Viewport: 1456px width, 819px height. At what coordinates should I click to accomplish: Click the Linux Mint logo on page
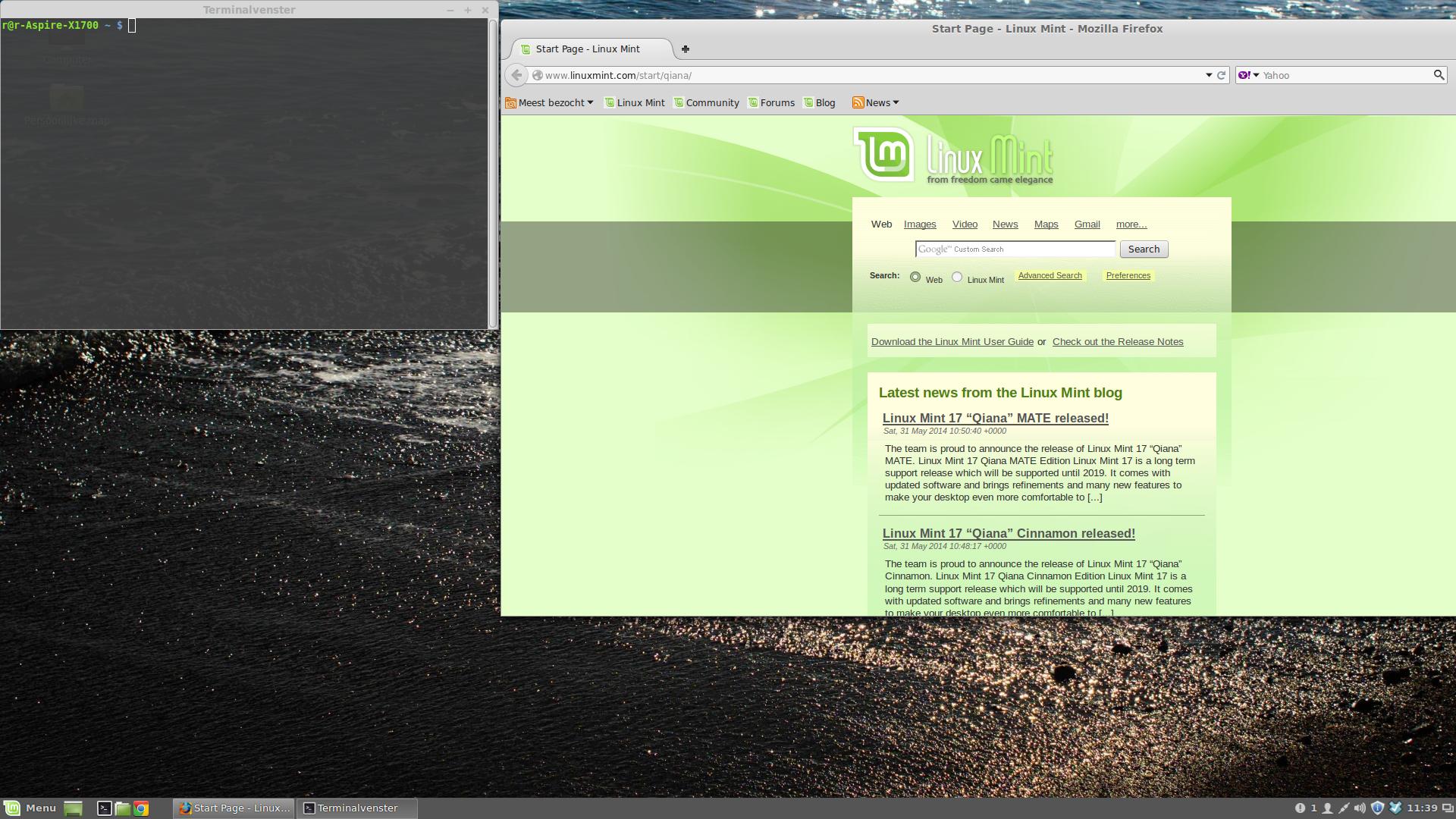click(953, 155)
